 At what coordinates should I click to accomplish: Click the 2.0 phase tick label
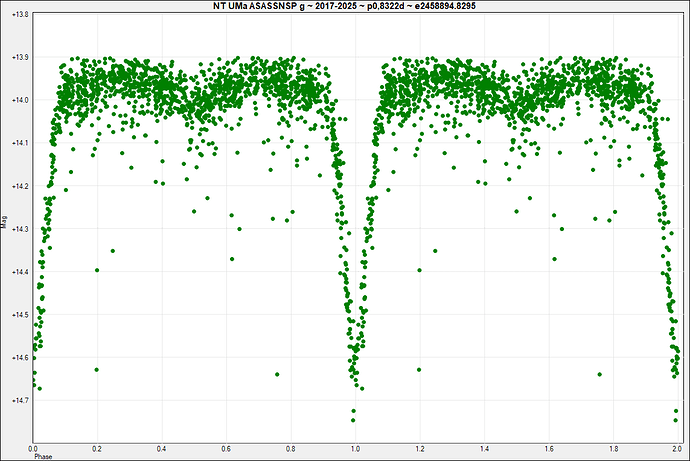(x=677, y=449)
